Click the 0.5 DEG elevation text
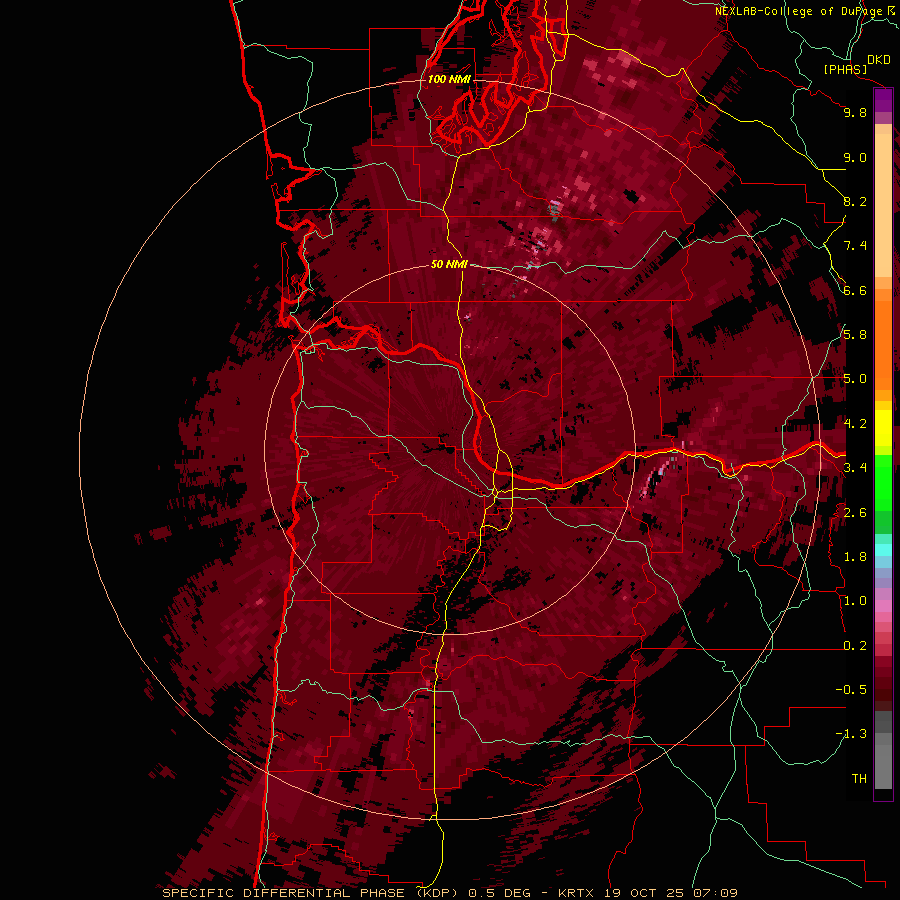 point(499,893)
